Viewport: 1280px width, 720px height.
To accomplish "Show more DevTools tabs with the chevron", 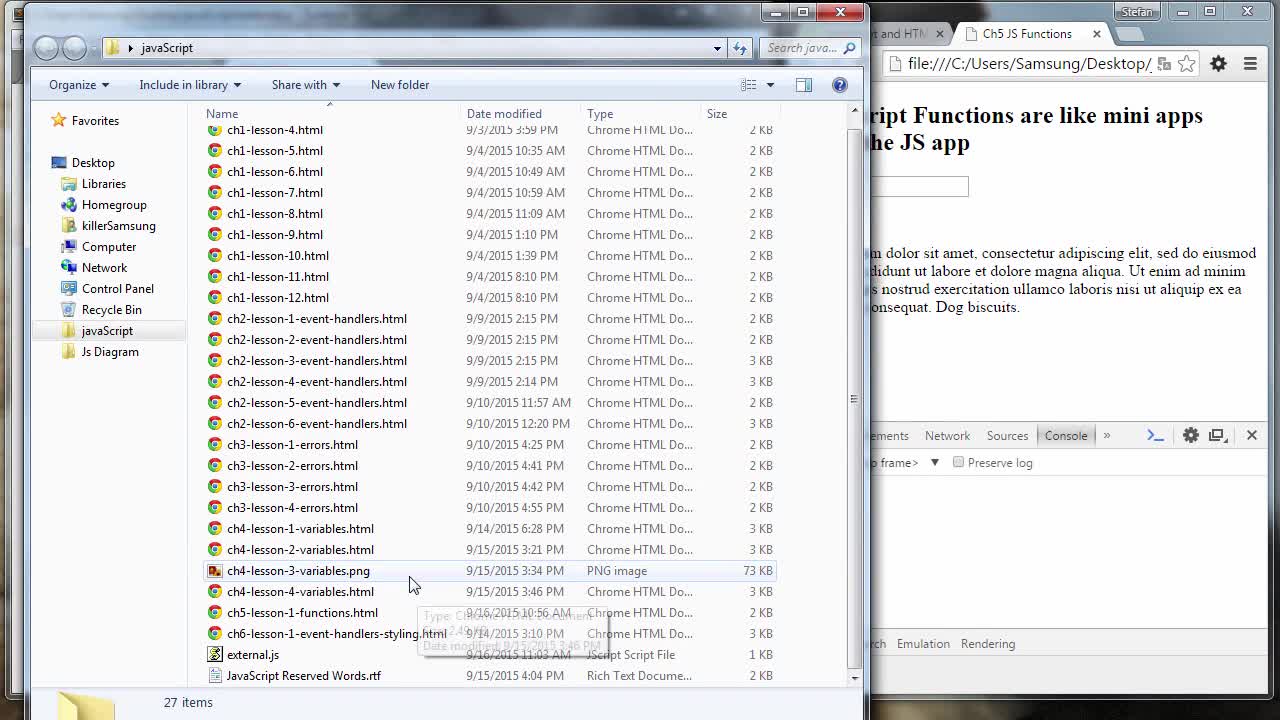I will [1107, 435].
